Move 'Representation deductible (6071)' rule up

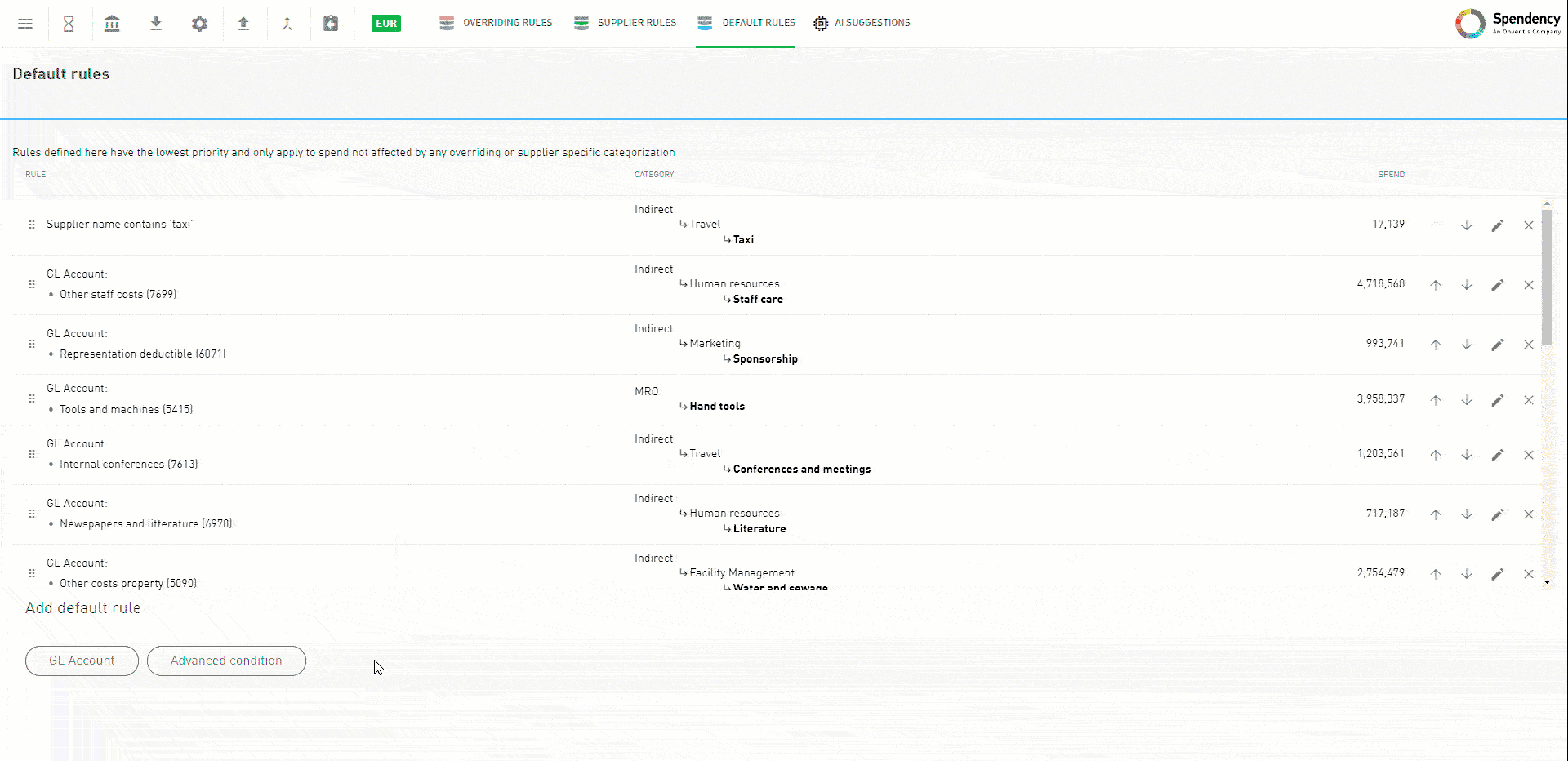1435,345
